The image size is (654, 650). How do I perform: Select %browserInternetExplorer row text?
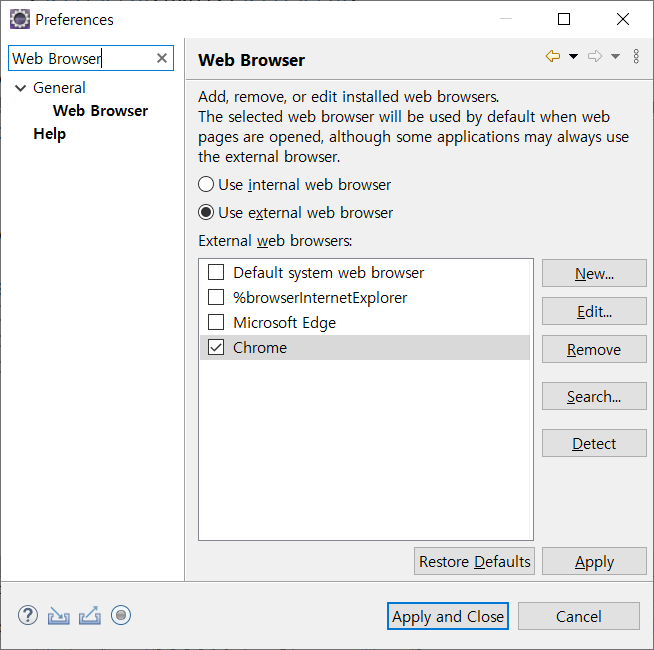[320, 297]
